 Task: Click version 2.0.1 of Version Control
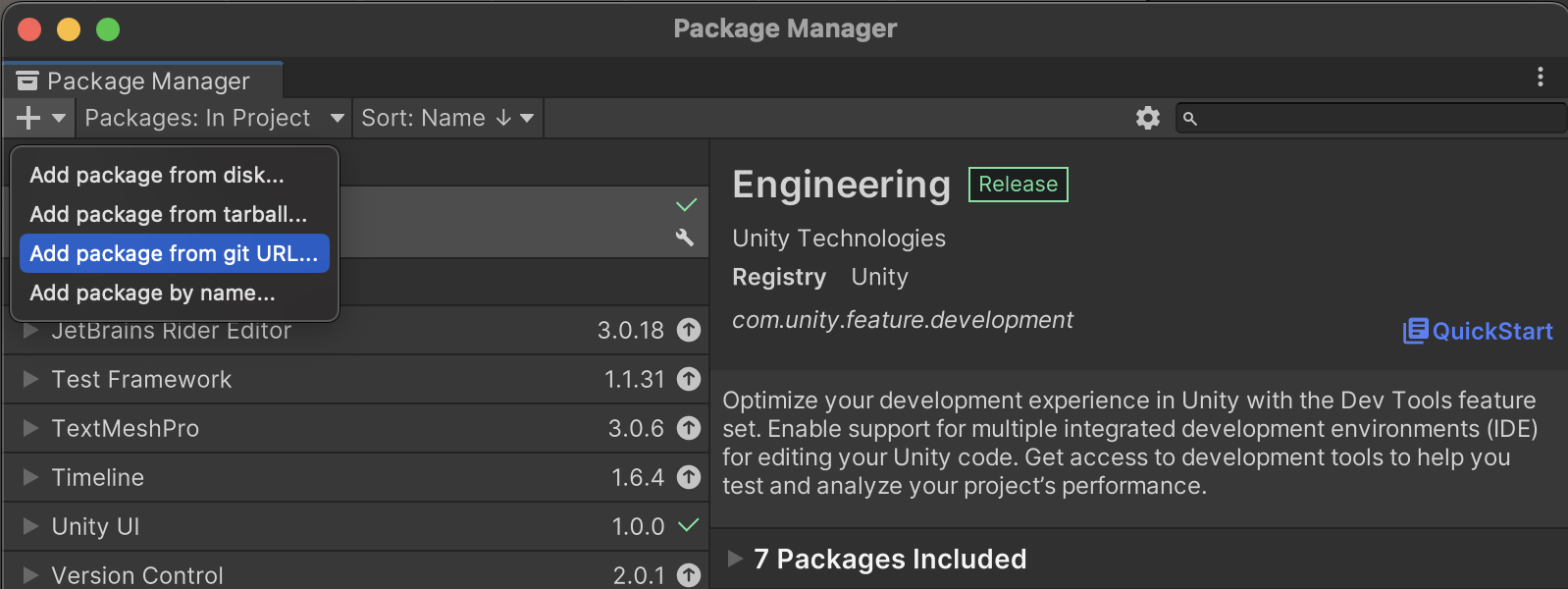(x=639, y=575)
